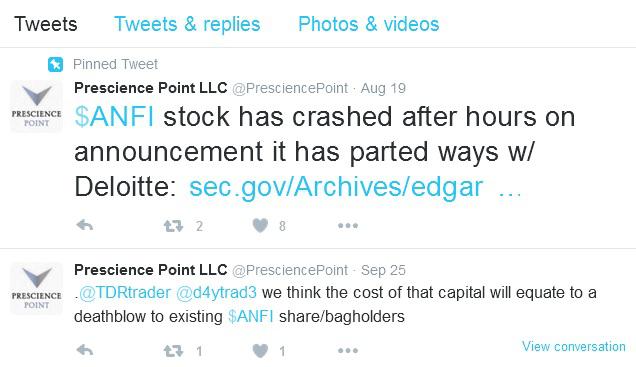
Task: Open the sec.gov/Archives/edgar link
Action: point(336,187)
